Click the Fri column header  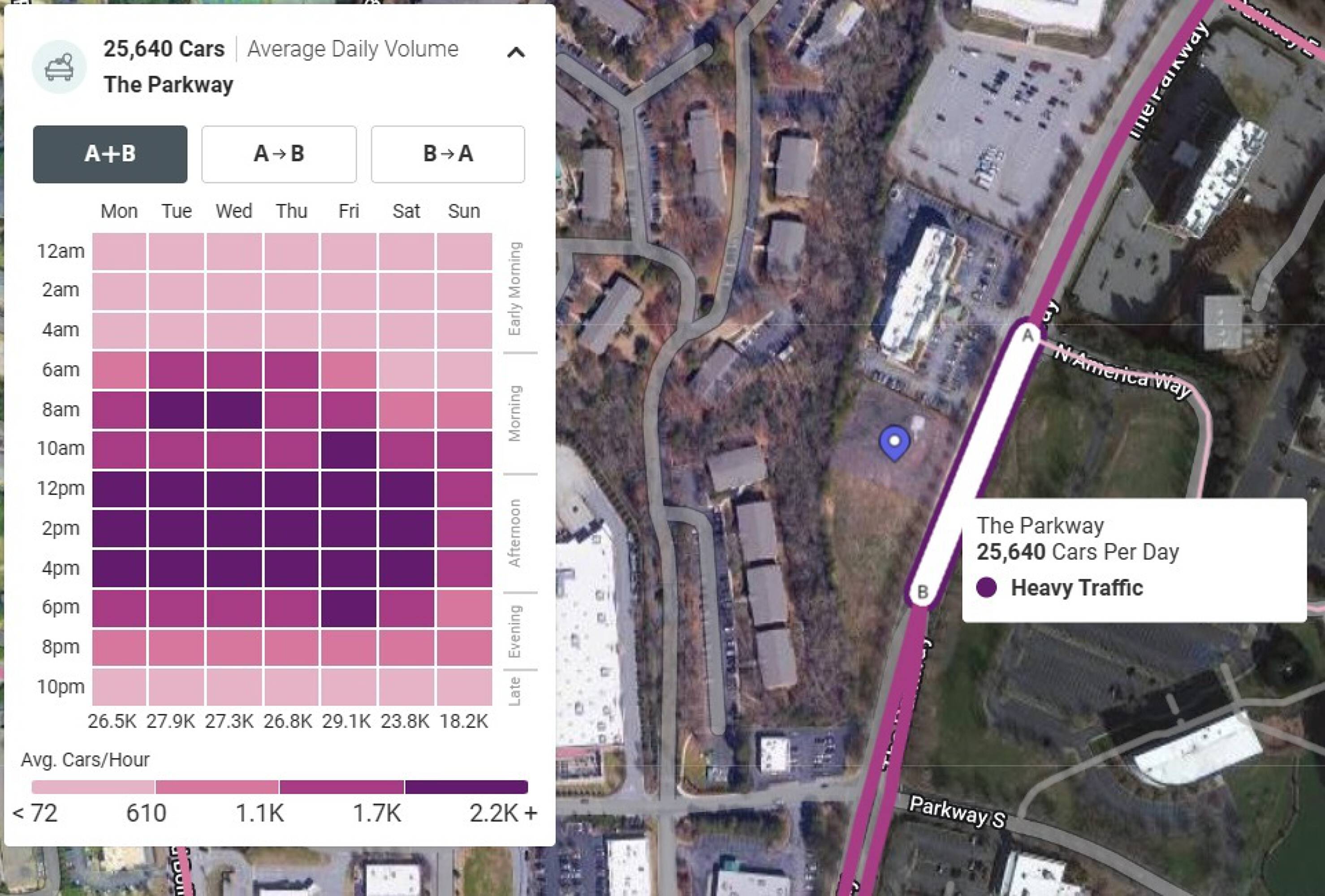tap(348, 211)
